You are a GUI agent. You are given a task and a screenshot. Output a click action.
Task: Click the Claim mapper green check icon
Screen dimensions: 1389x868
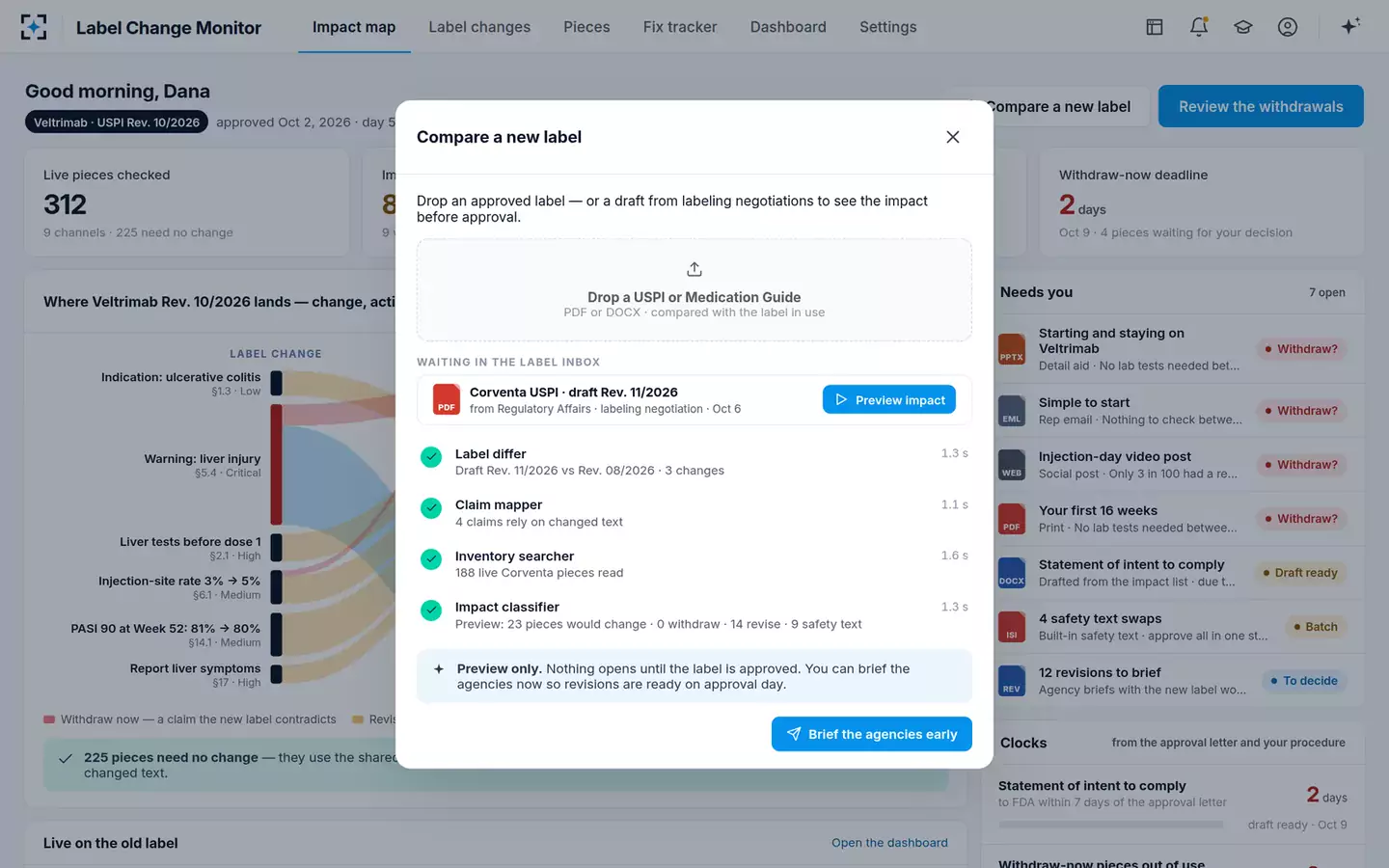tap(431, 508)
